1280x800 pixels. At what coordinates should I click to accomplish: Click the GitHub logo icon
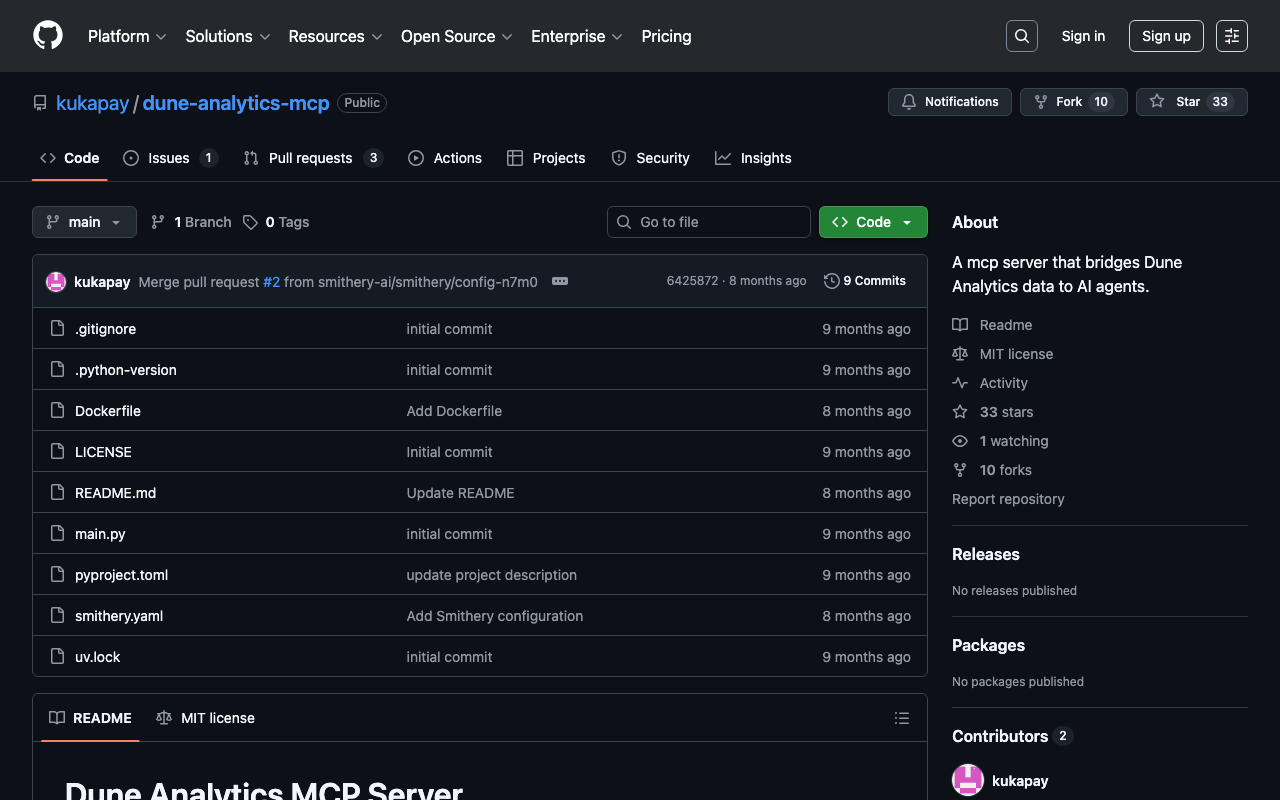pyautogui.click(x=48, y=36)
